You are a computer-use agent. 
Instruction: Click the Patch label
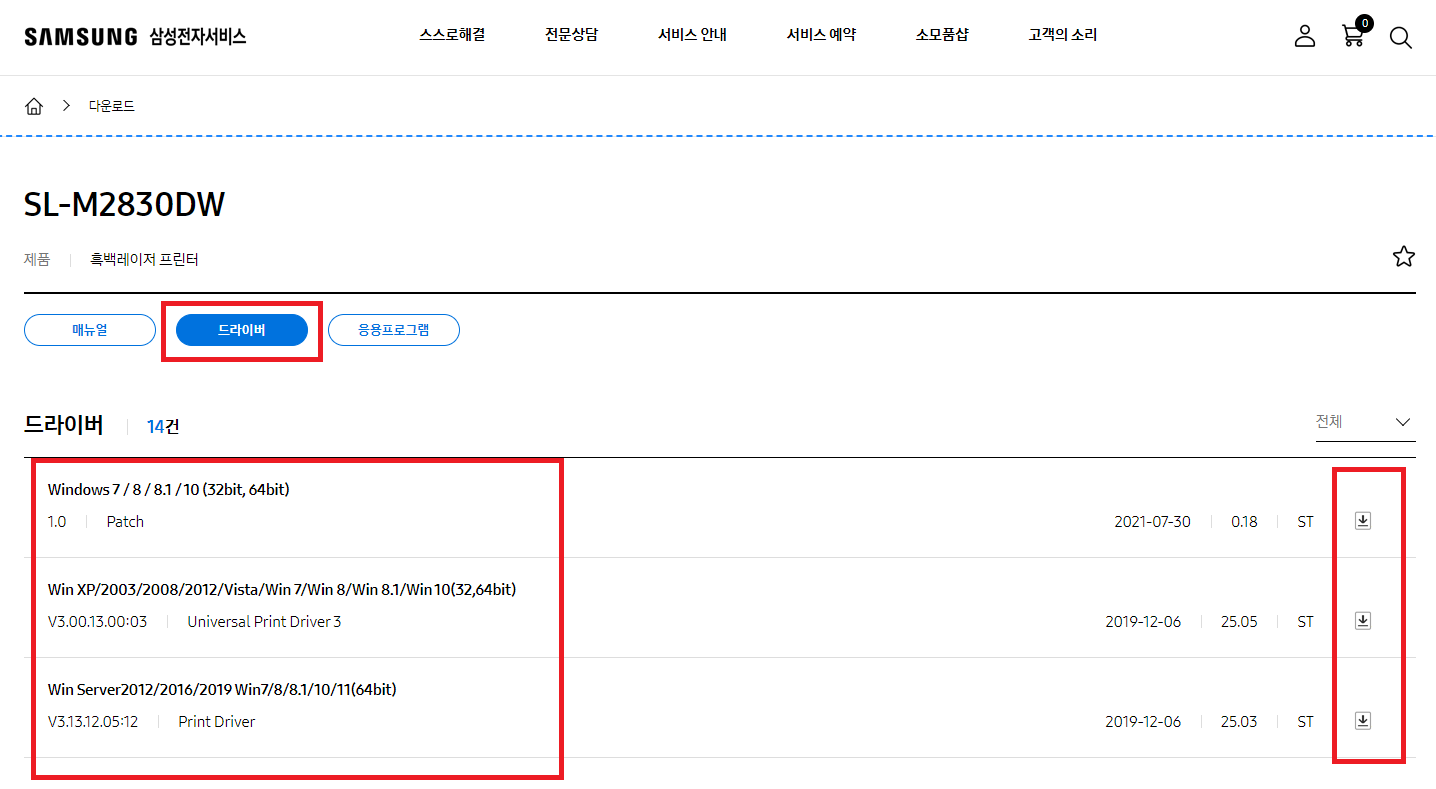click(125, 521)
